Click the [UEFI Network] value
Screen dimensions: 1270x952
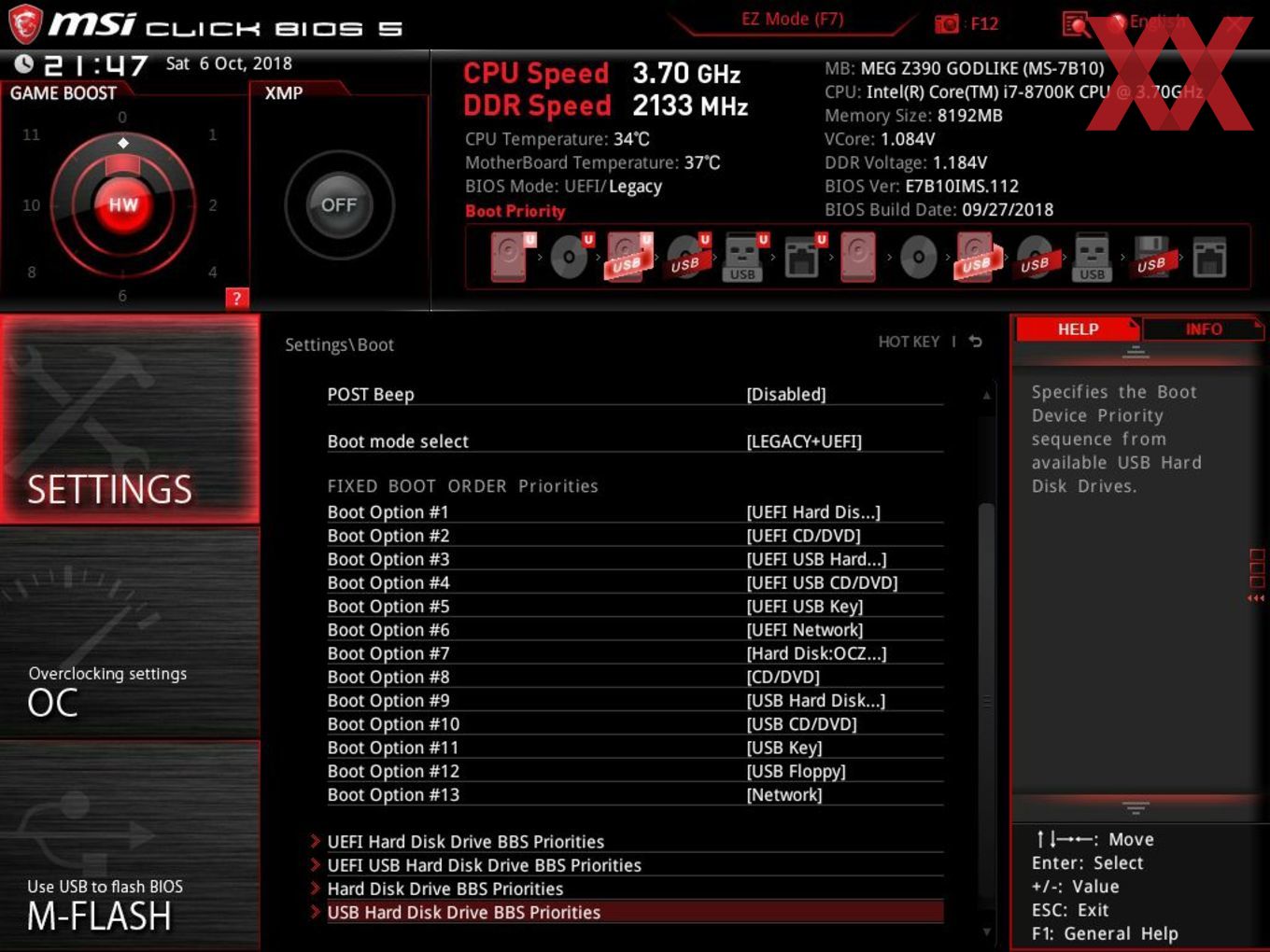(805, 630)
